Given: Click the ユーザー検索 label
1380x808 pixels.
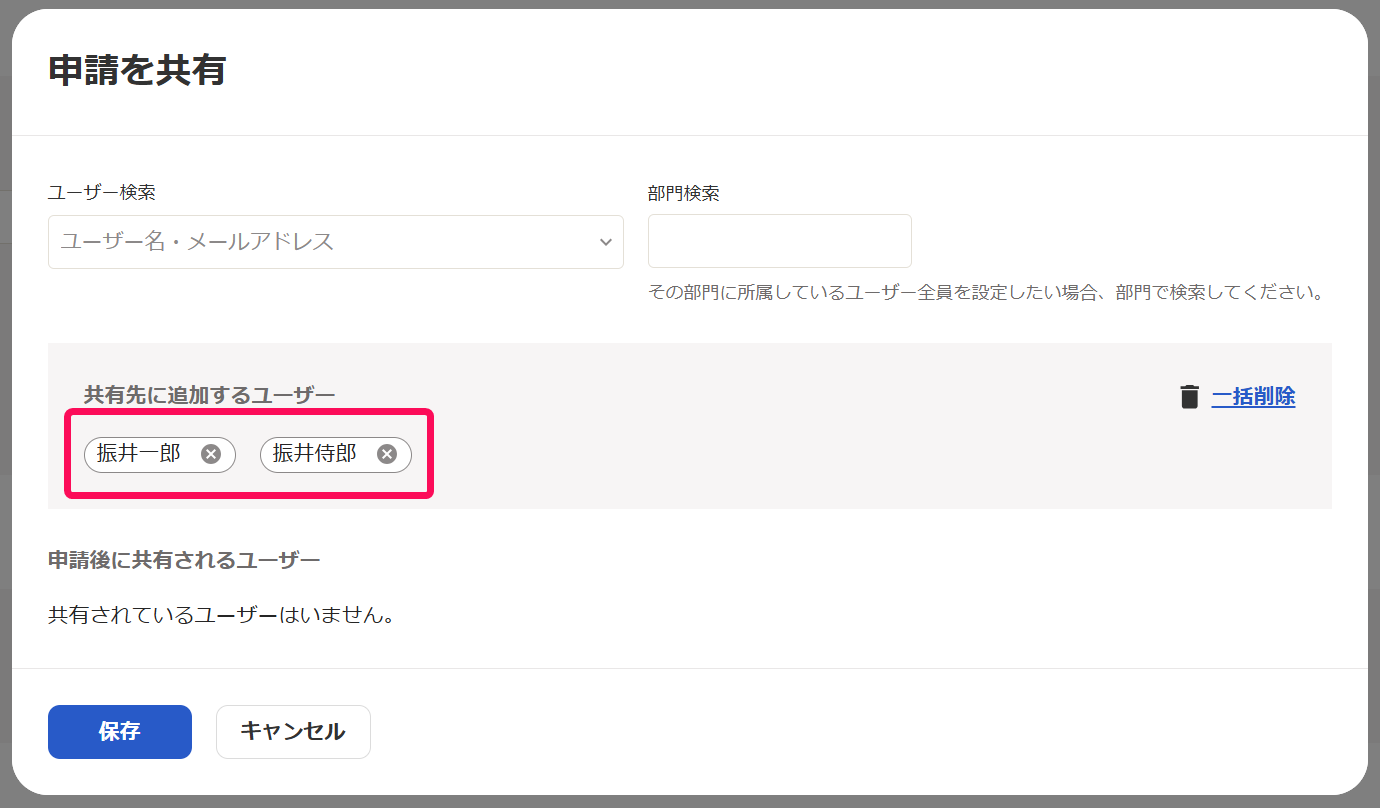Looking at the screenshot, I should tap(102, 192).
